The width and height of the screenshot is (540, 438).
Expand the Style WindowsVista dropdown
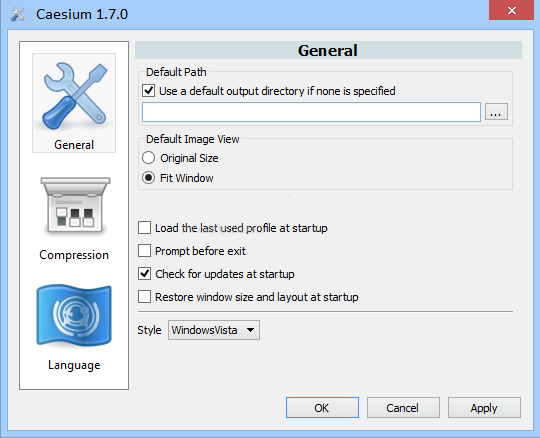(214, 330)
